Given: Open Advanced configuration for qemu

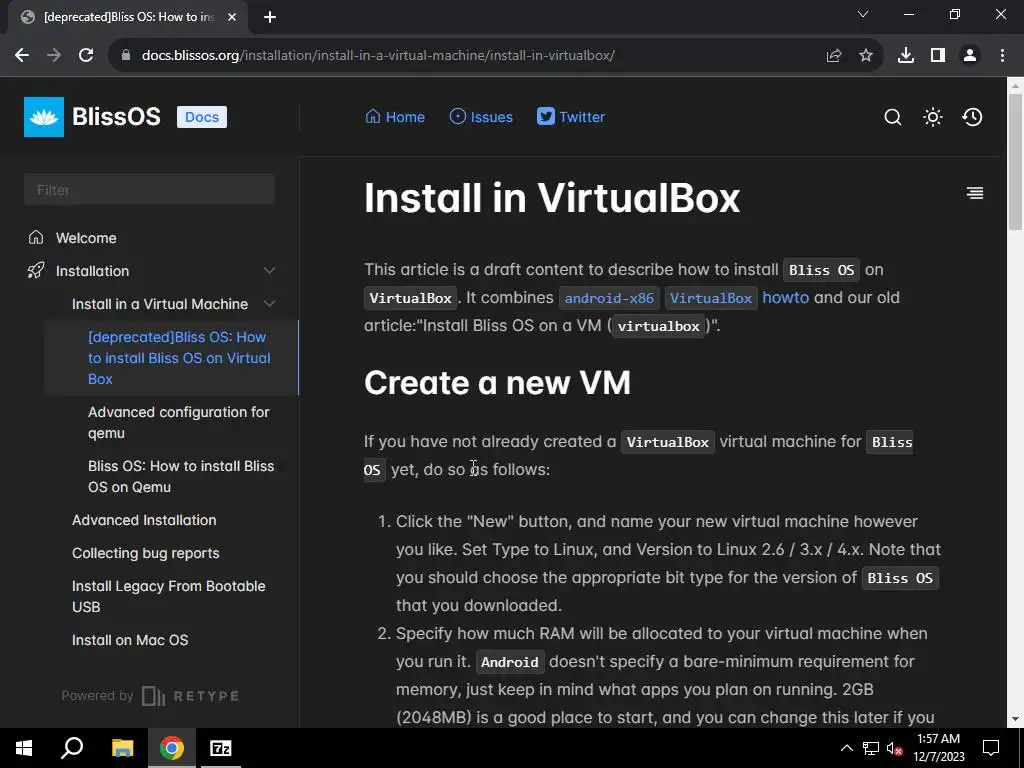Looking at the screenshot, I should click(179, 423).
